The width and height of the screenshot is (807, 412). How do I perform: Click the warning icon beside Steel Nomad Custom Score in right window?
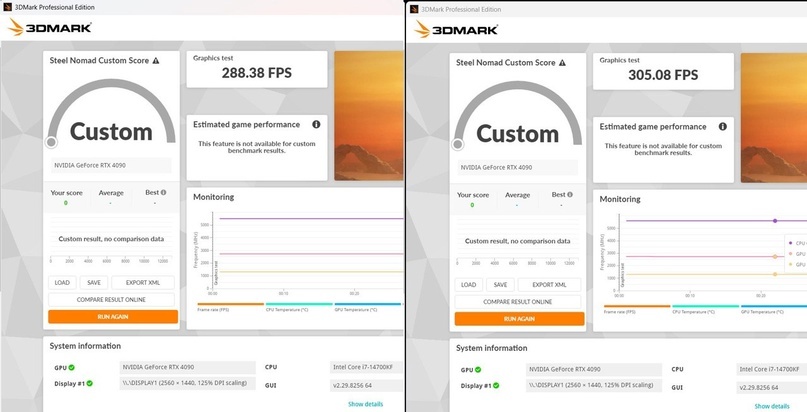(562, 63)
